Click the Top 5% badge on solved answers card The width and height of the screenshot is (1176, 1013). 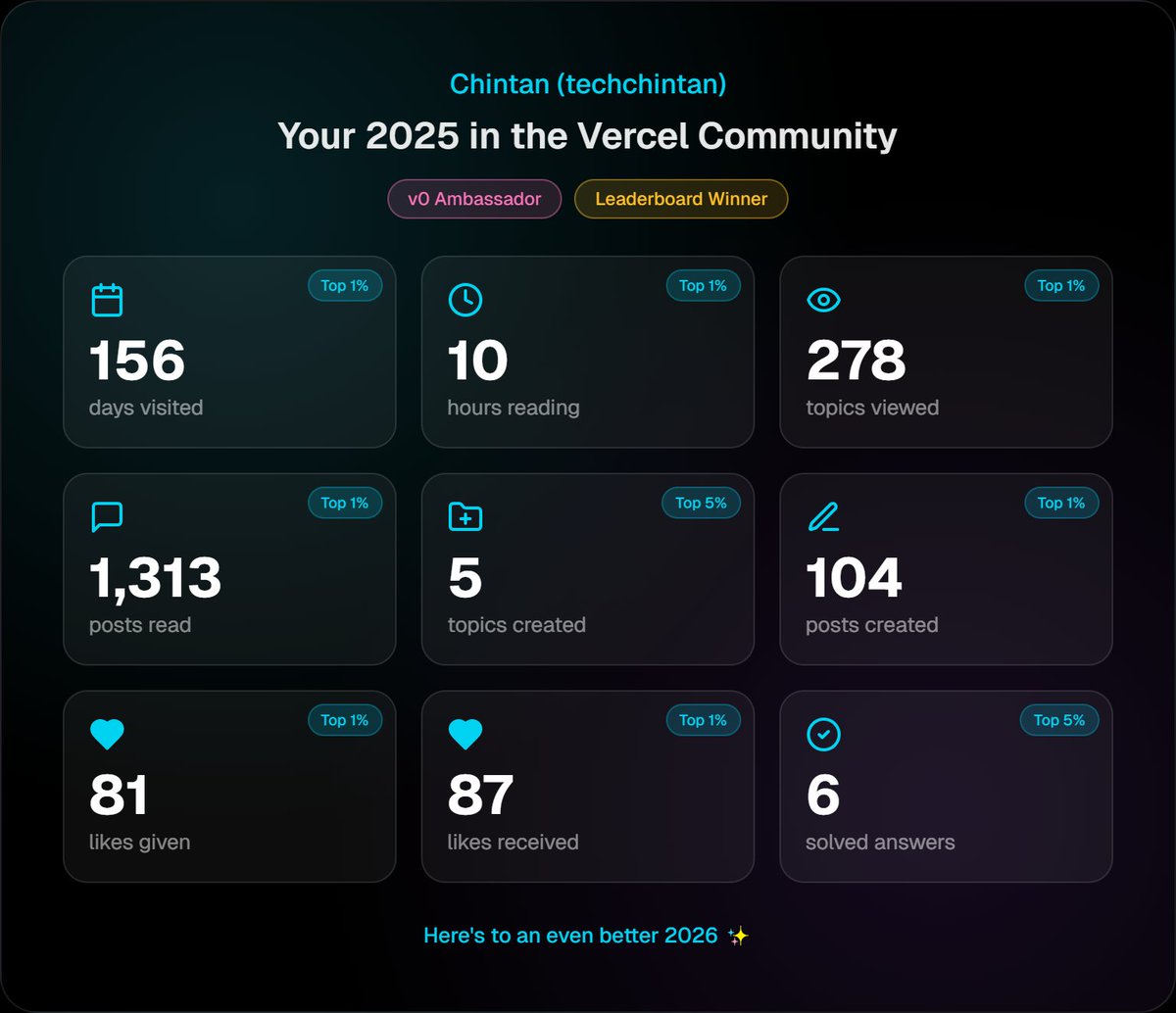[1059, 720]
